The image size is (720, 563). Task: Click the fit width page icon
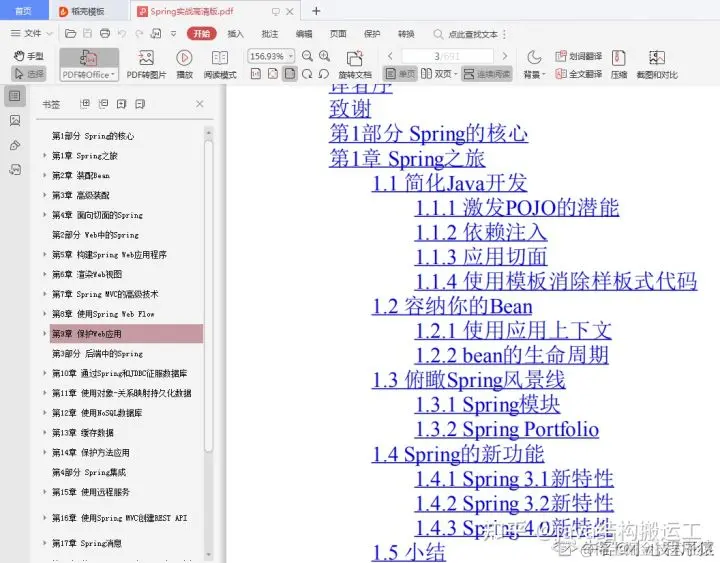click(x=273, y=74)
